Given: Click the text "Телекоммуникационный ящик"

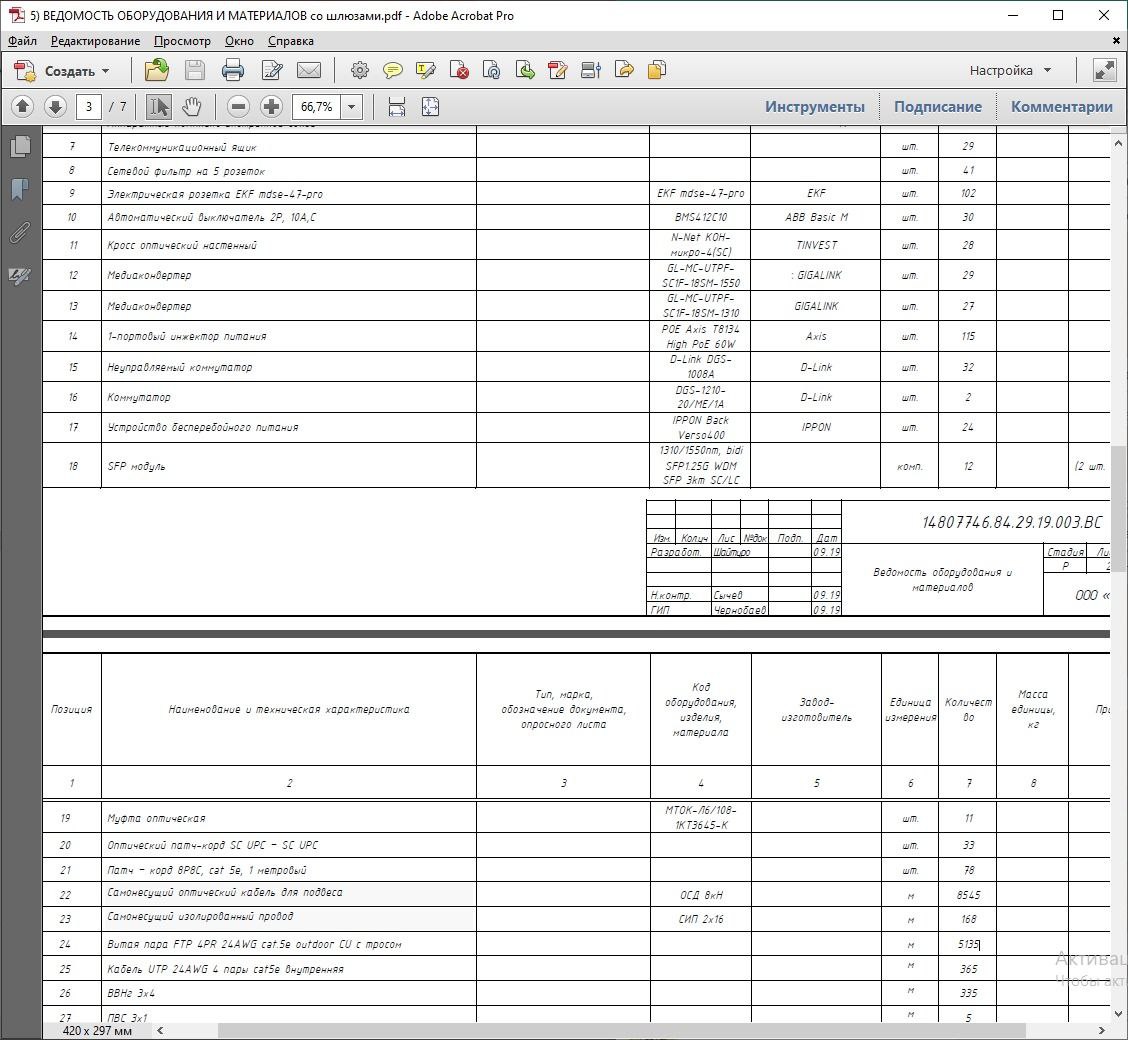Looking at the screenshot, I should [182, 147].
